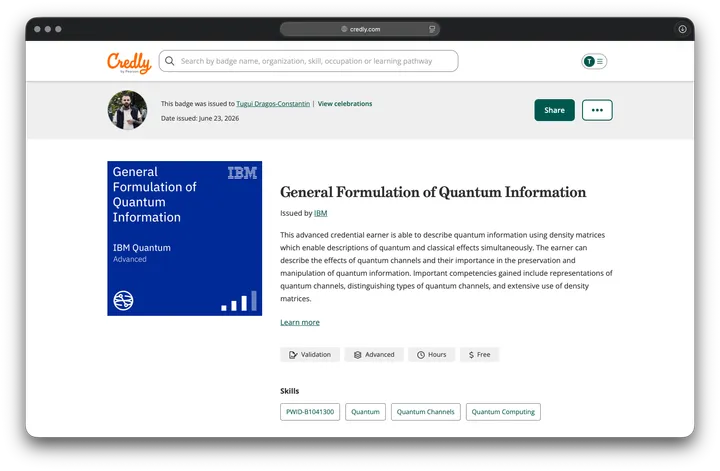Open the Quantum Channels skill tag
This screenshot has height=471, width=720.
click(x=426, y=412)
